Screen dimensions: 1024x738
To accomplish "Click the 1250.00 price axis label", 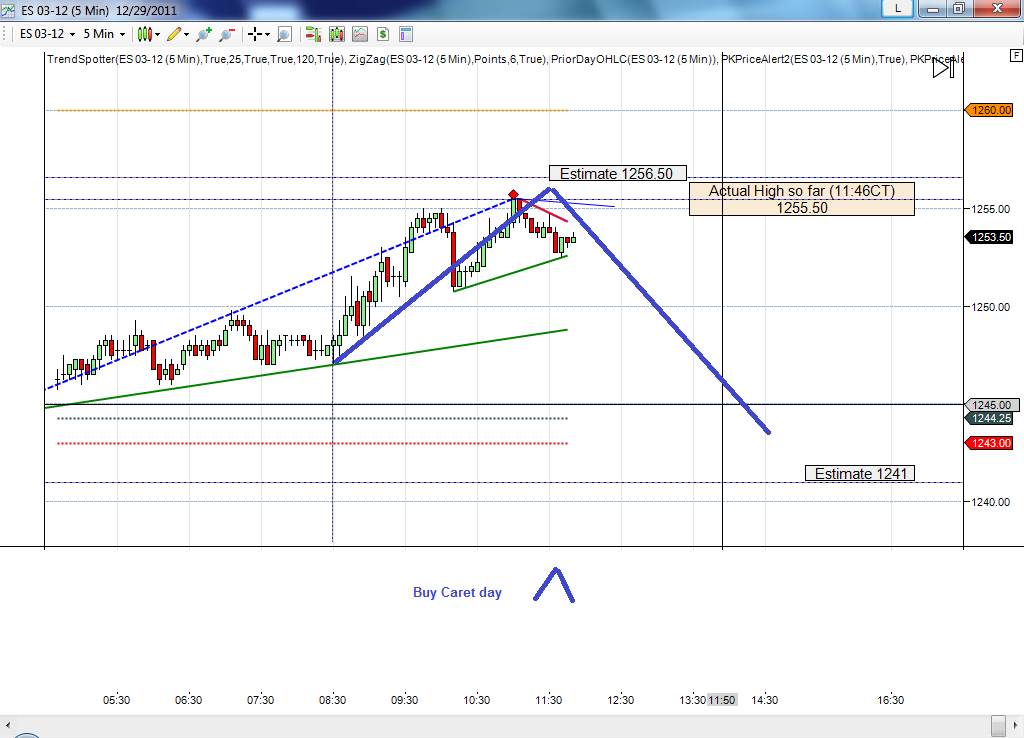I will 991,307.
